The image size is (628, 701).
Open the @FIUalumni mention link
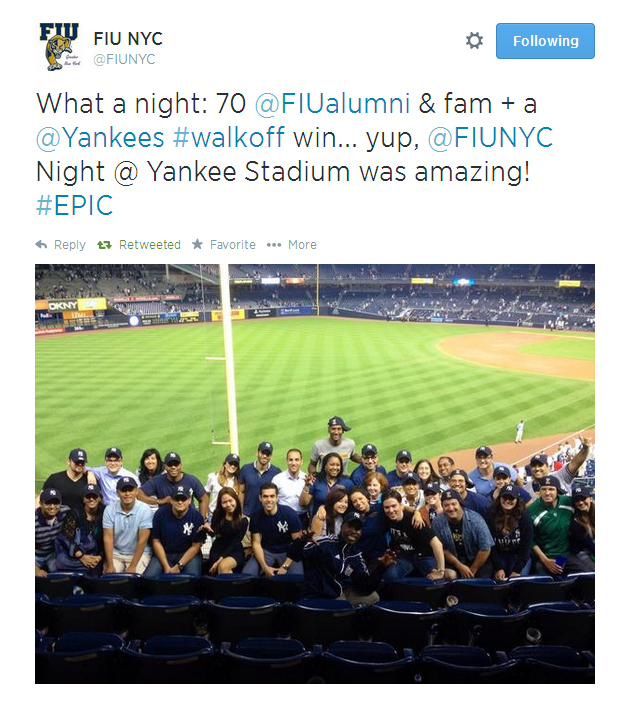click(332, 104)
